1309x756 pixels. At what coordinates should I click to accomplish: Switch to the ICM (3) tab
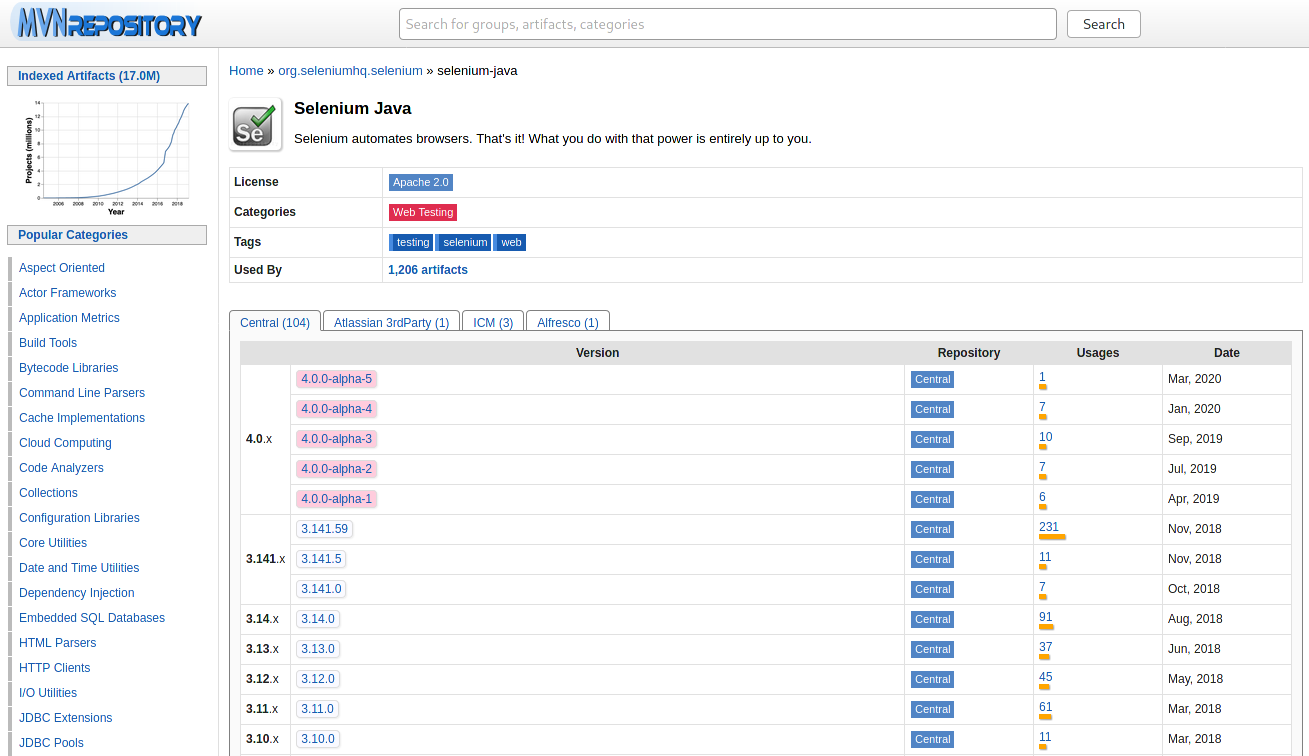tap(493, 322)
